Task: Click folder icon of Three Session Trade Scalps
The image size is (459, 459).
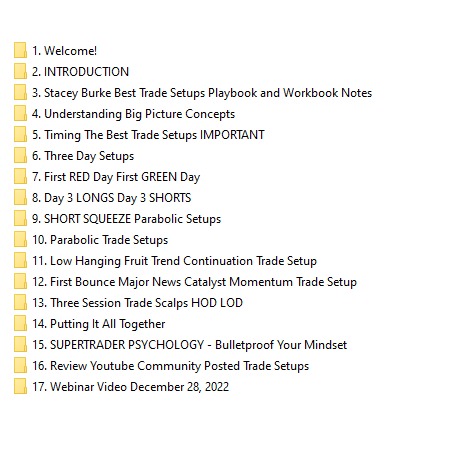Action: click(x=20, y=302)
